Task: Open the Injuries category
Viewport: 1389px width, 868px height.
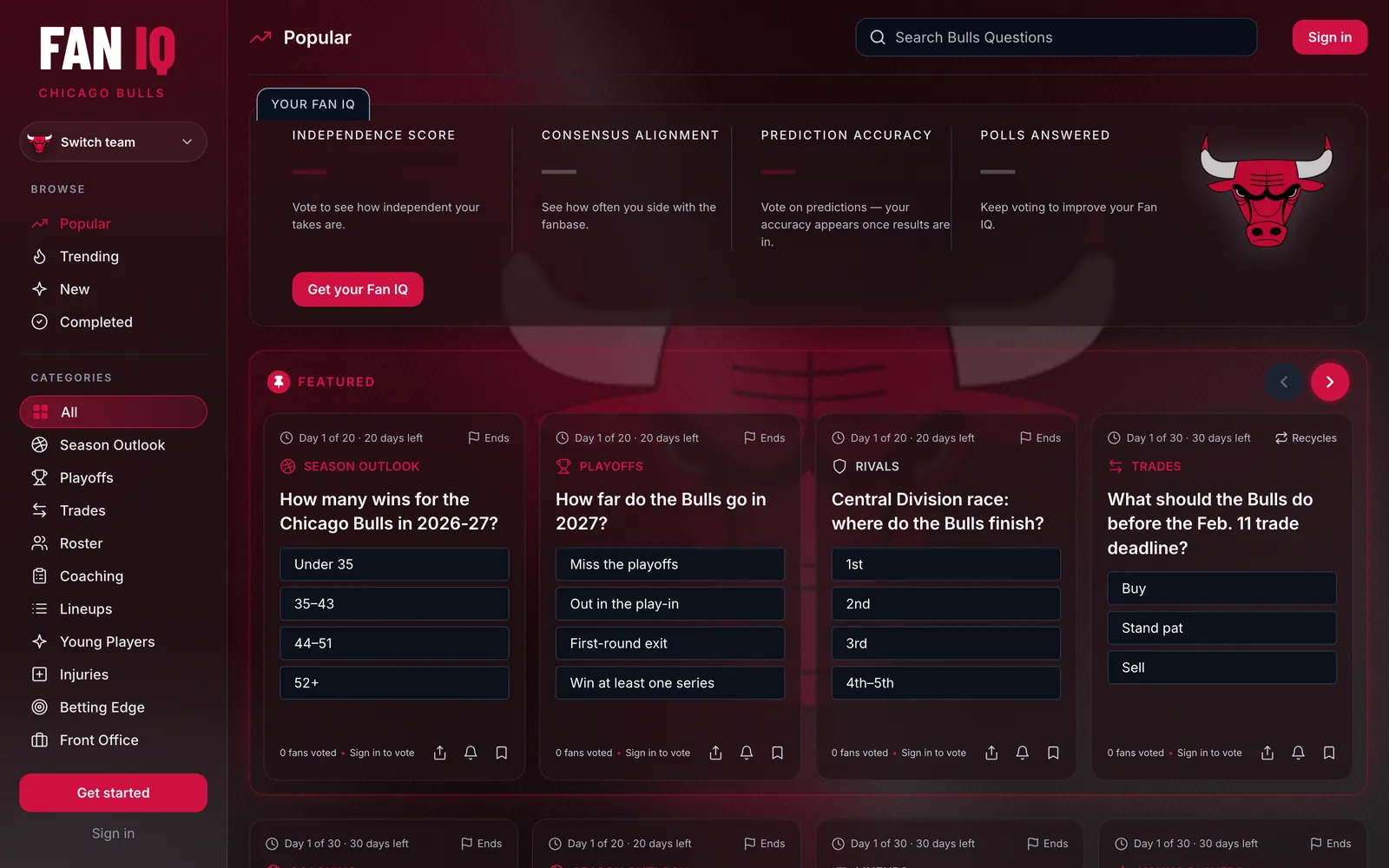Action: click(113, 674)
